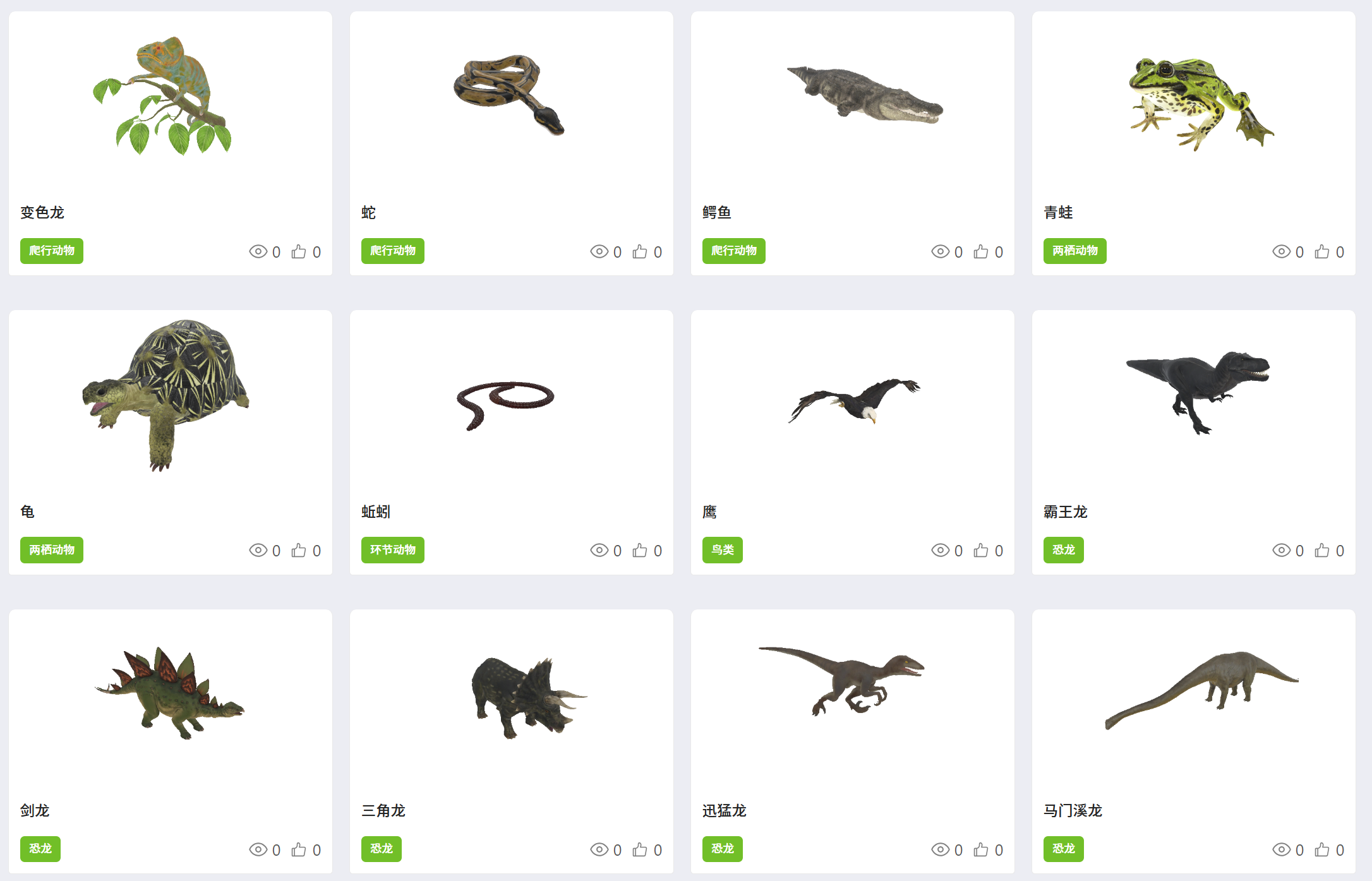Click thumbs-up on 马门溪龙 card
Viewport: 1372px width, 881px height.
point(1322,850)
